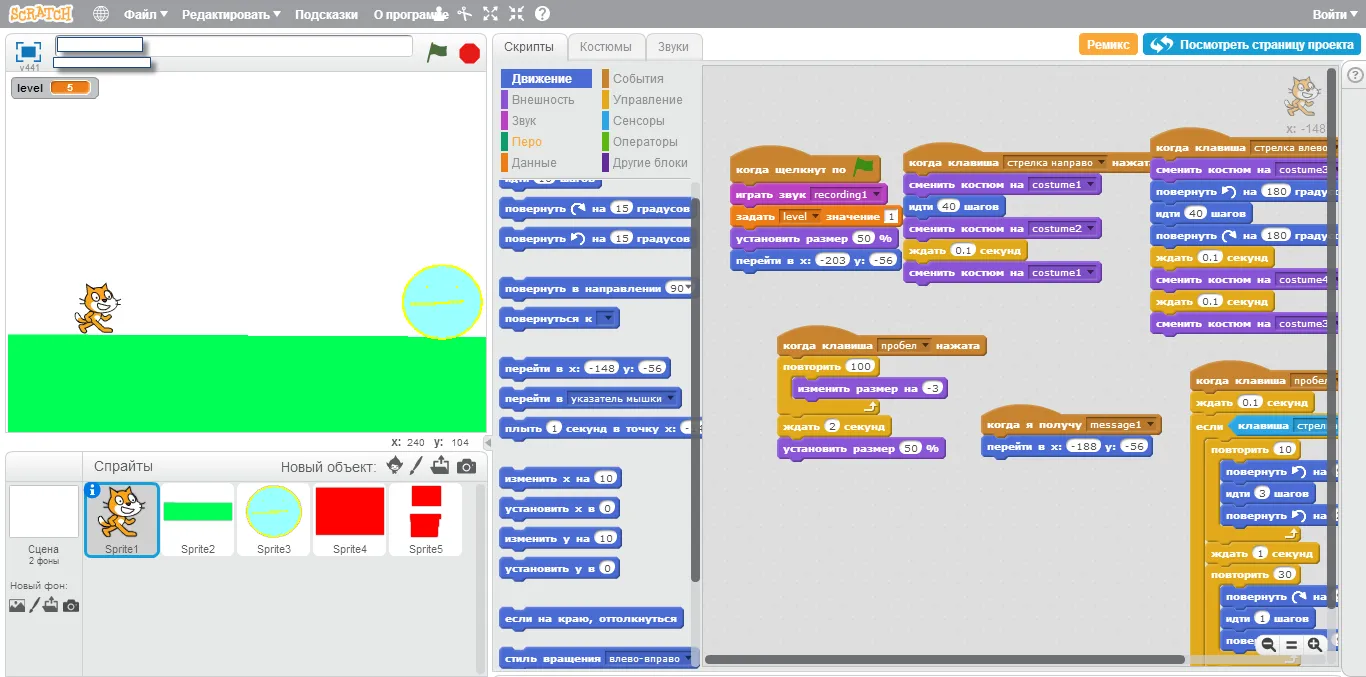Open the Файл menu
The height and width of the screenshot is (677, 1366).
coord(146,15)
